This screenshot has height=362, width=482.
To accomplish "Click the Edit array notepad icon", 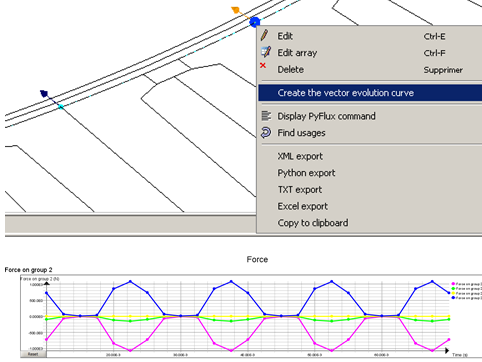I will (266, 52).
